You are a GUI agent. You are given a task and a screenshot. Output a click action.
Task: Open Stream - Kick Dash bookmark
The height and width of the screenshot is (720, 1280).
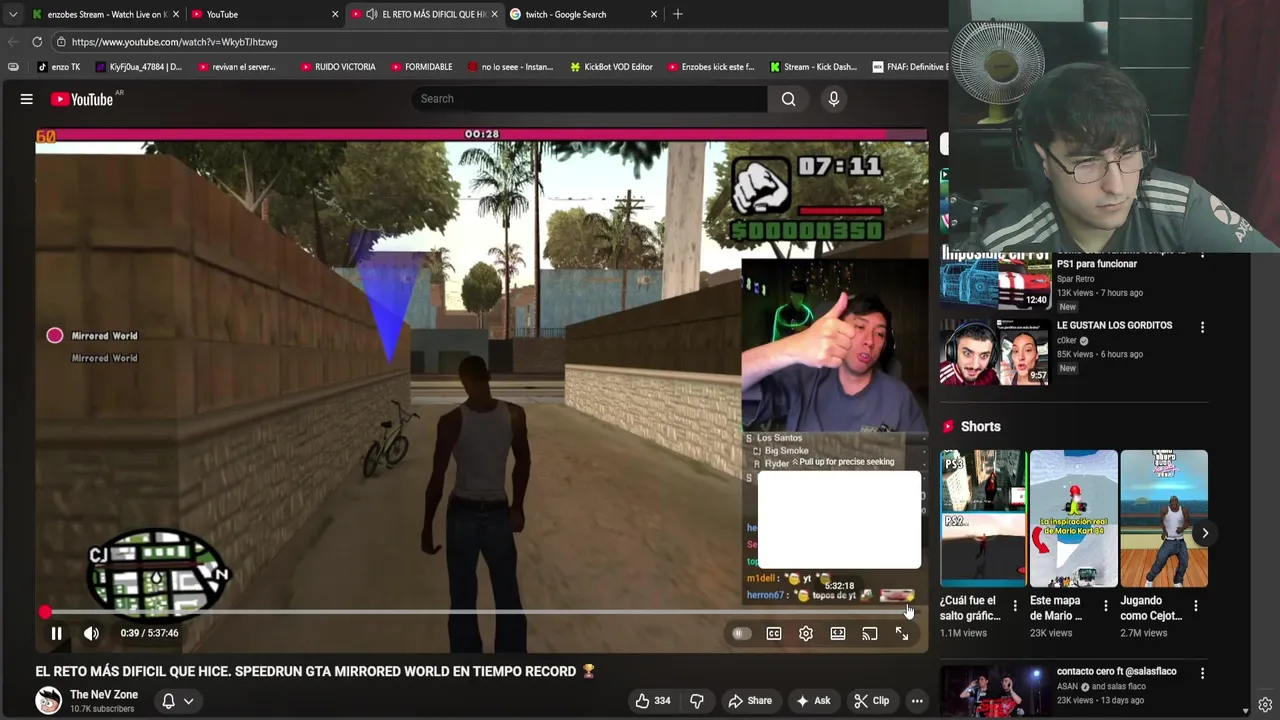pos(813,67)
